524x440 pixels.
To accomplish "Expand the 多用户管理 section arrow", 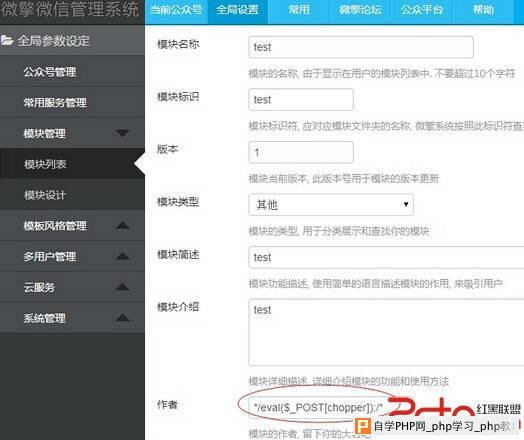I will coord(123,256).
